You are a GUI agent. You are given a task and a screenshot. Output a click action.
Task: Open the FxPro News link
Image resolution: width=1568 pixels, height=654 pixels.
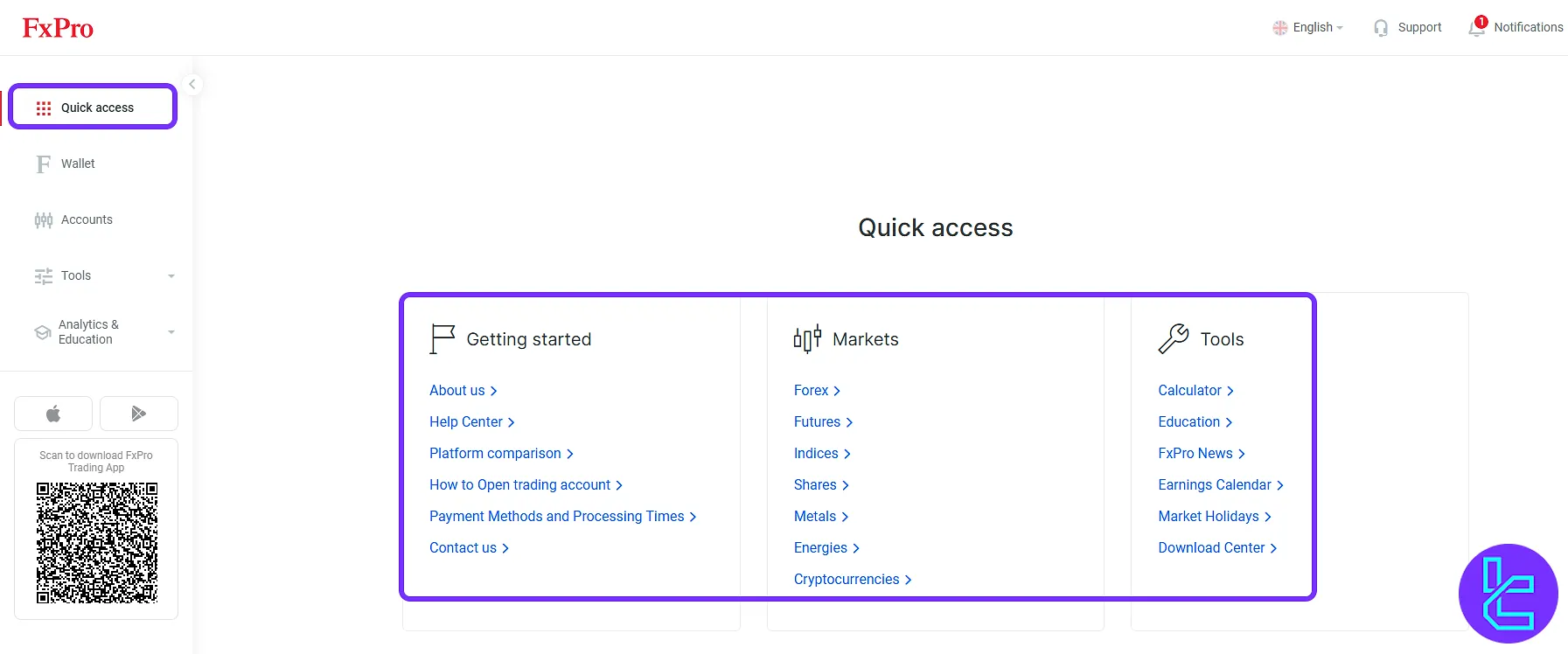coord(1202,454)
